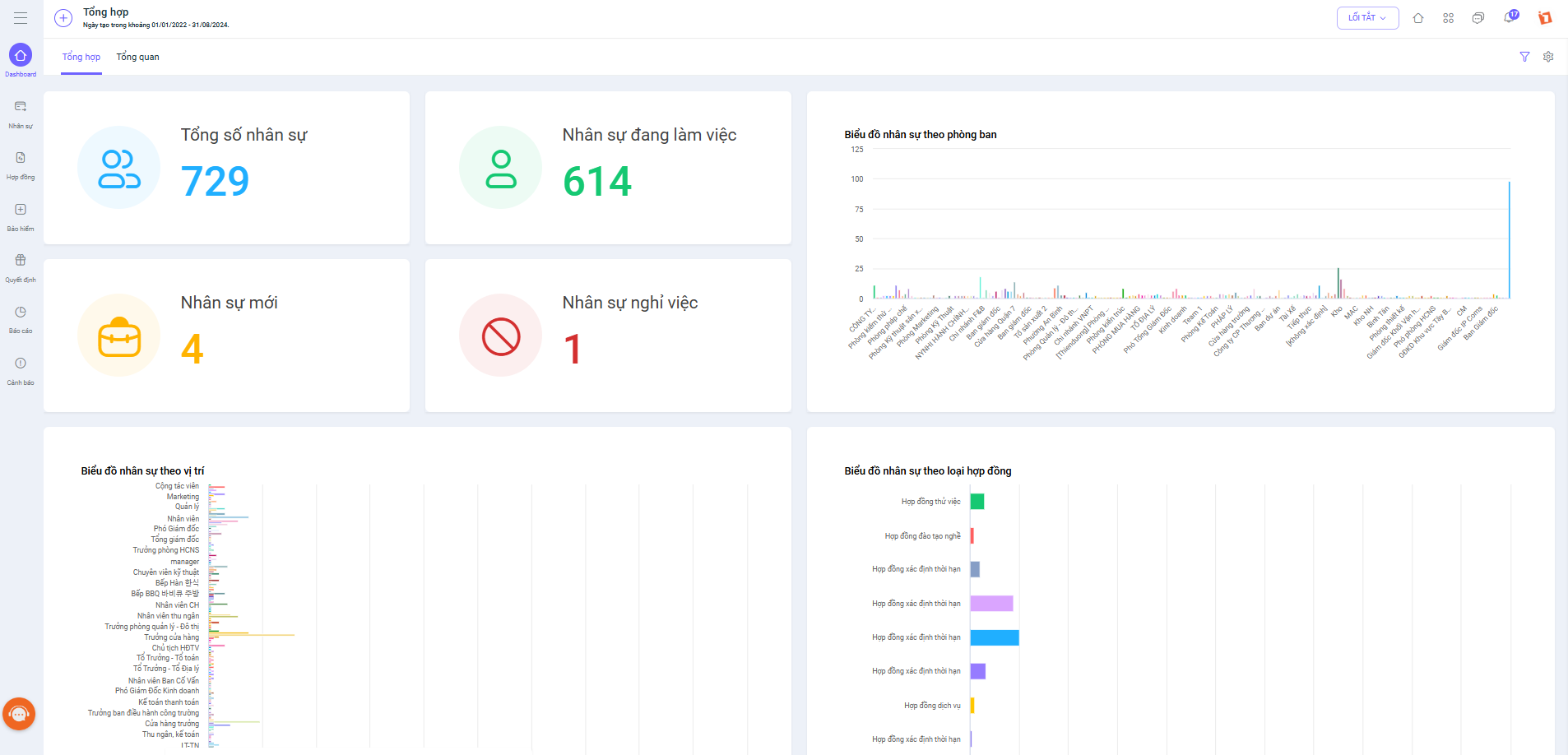Click the Nhân sự đang làm việc heading

(649, 135)
